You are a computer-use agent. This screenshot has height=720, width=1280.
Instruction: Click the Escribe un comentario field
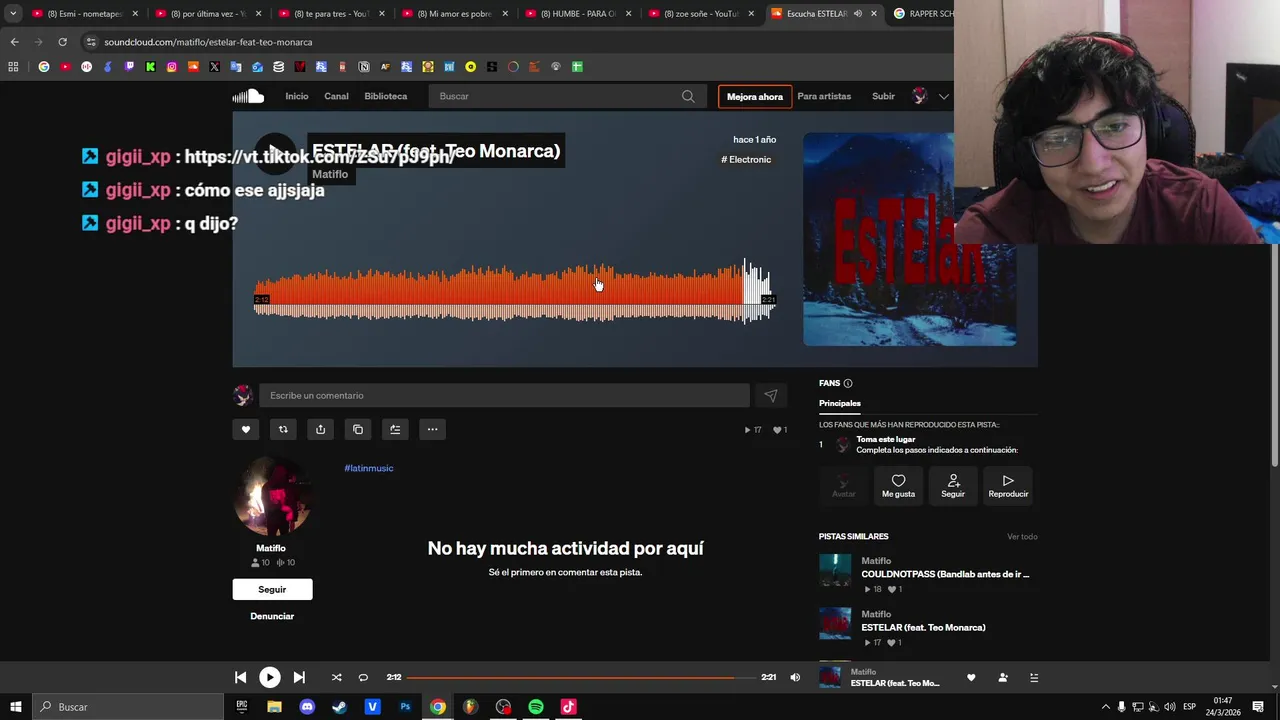[504, 395]
